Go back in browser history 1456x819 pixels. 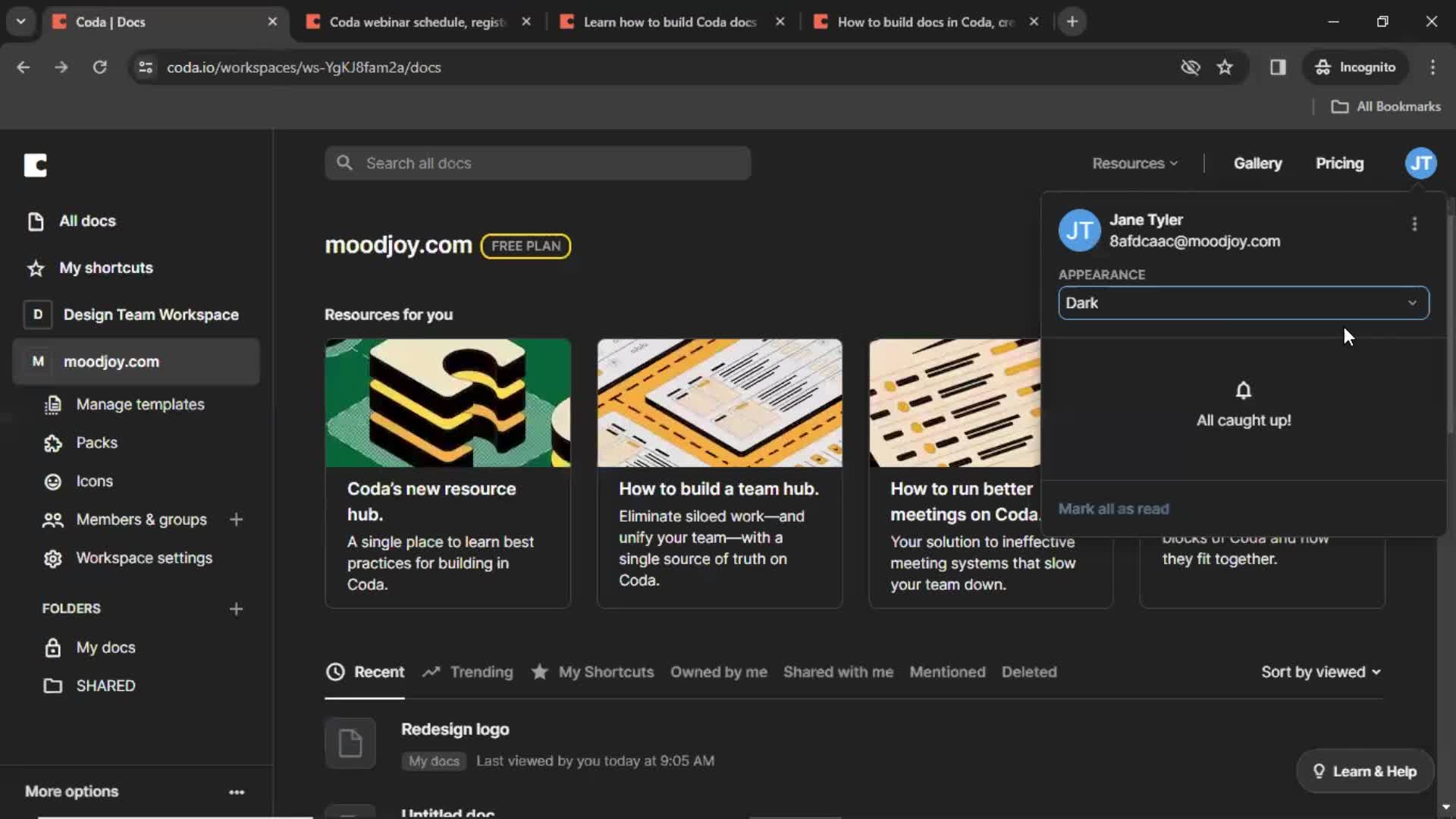pyautogui.click(x=23, y=67)
